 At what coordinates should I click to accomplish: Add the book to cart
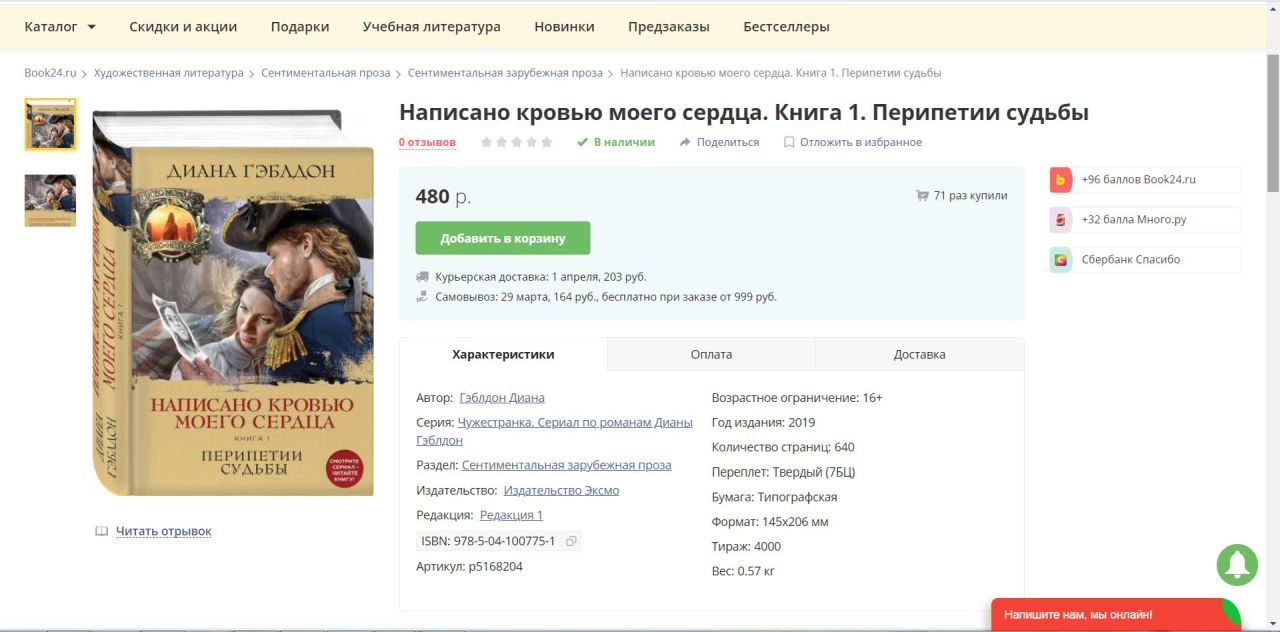[x=503, y=238]
